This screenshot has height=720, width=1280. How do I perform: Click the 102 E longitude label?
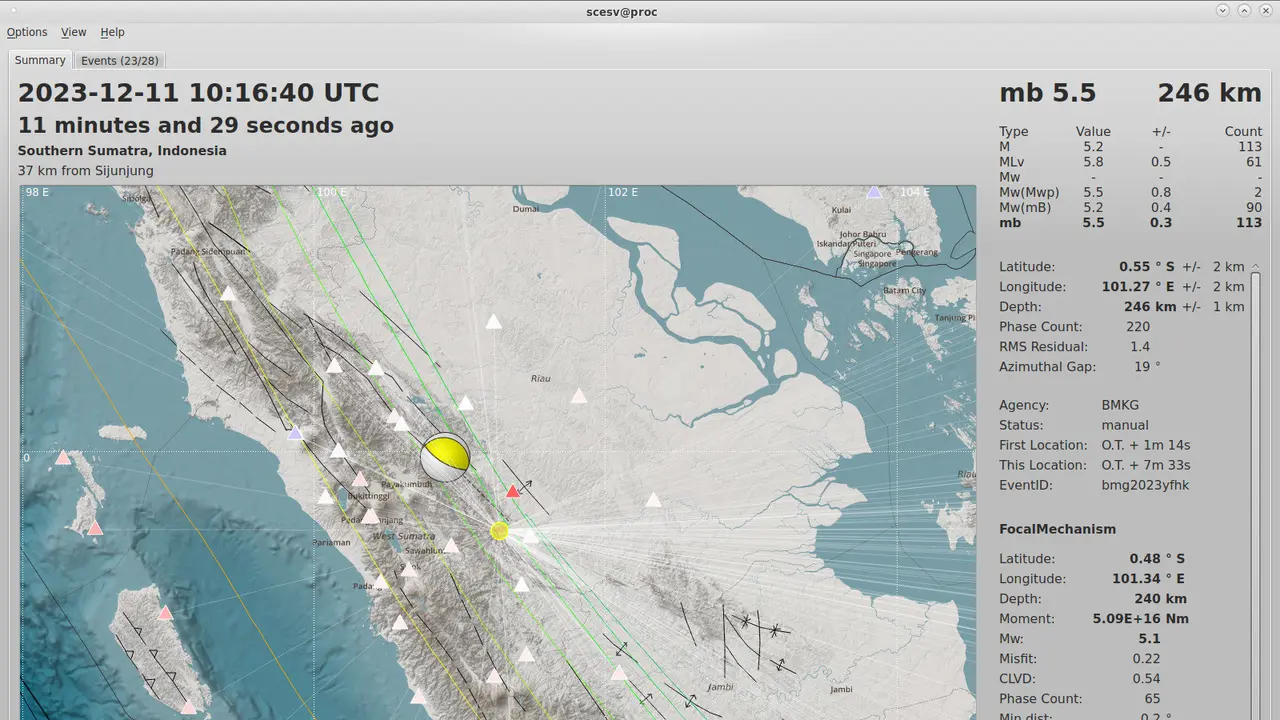coord(621,192)
